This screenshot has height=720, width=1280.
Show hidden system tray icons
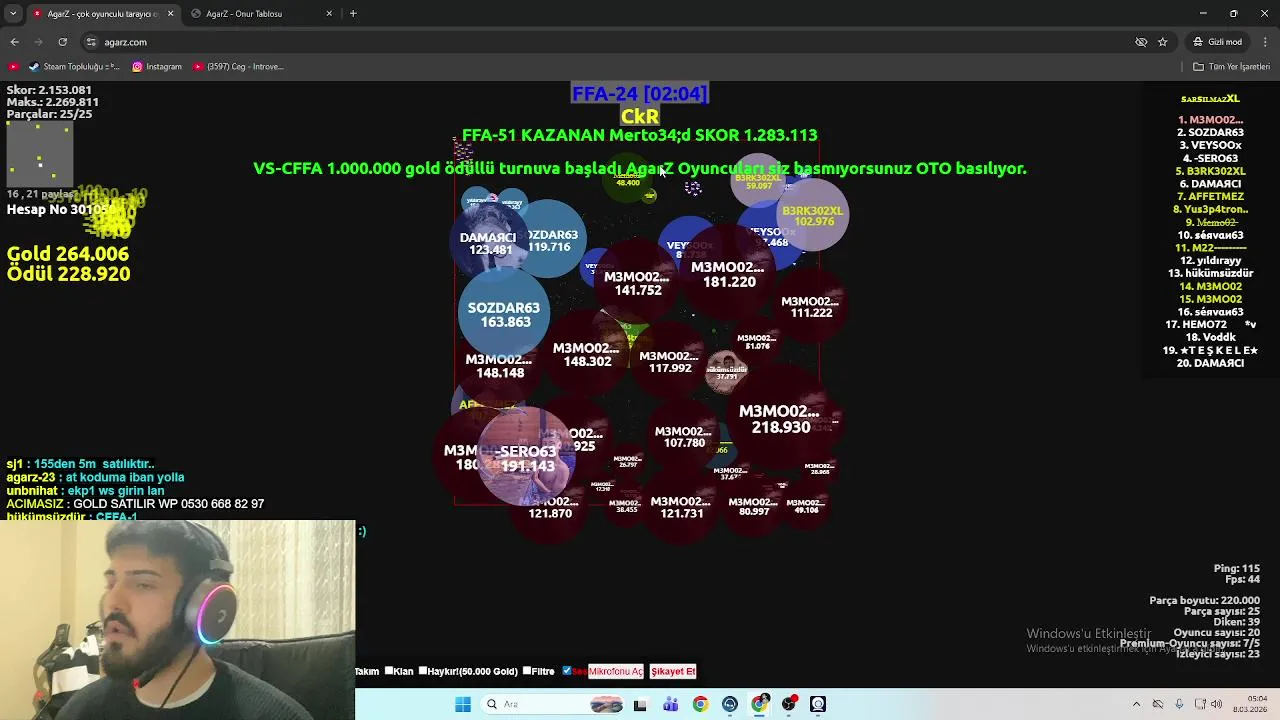pyautogui.click(x=1136, y=704)
